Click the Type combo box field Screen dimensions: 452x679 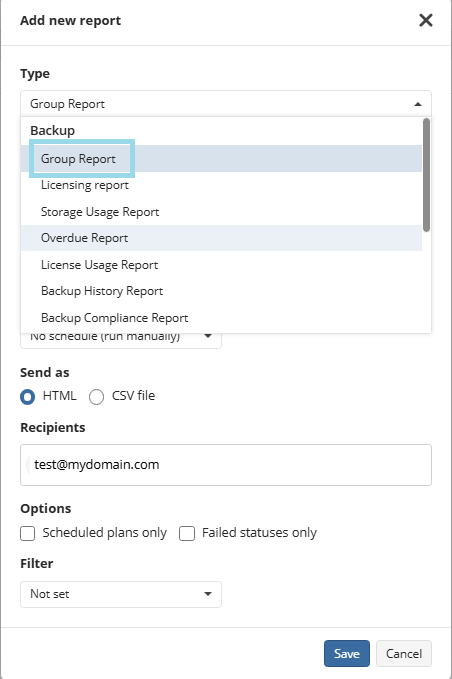pos(226,104)
